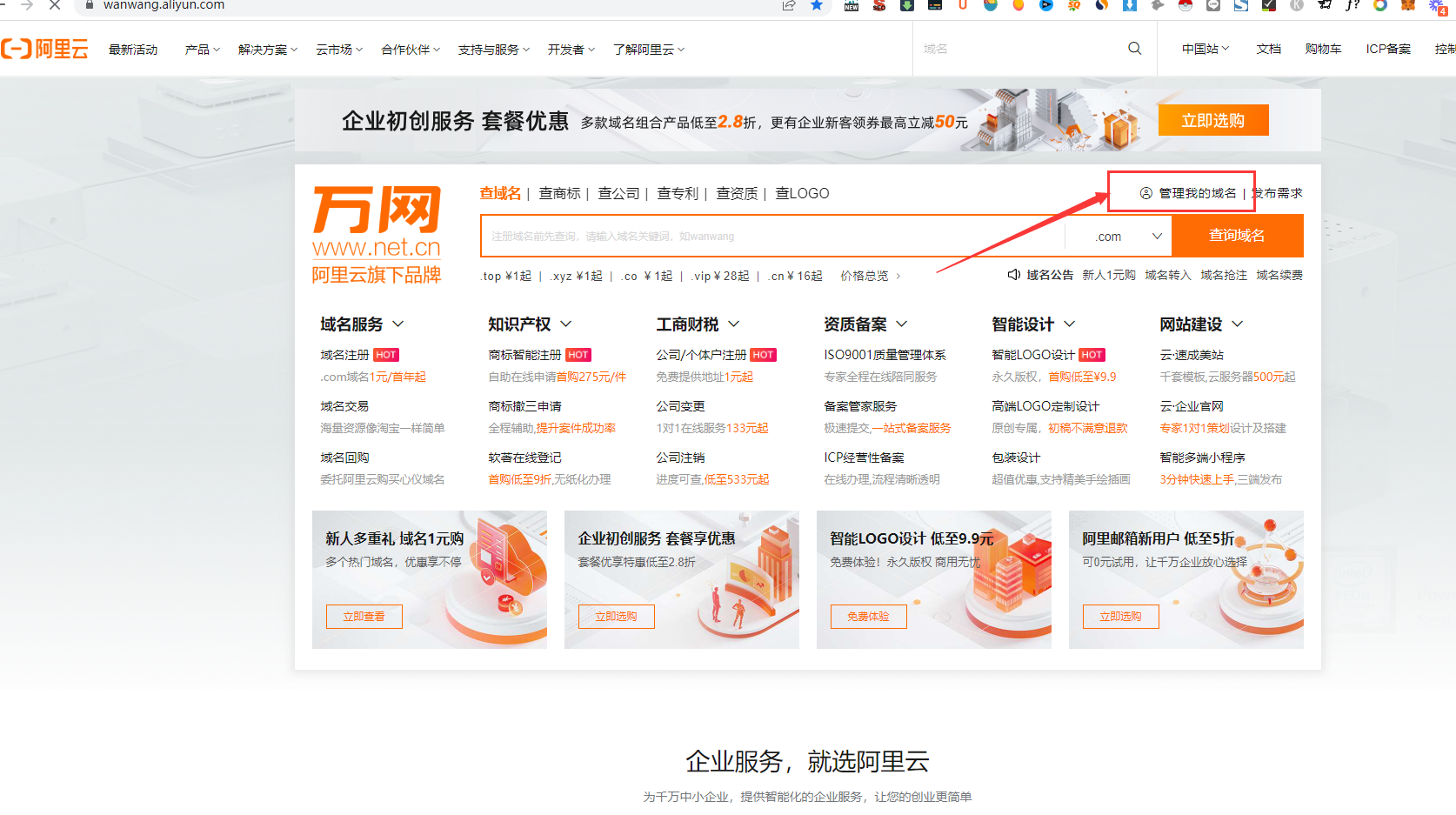Viewport: 1456px width, 815px height.
Task: Open 发布需求 link
Action: click(x=1277, y=193)
